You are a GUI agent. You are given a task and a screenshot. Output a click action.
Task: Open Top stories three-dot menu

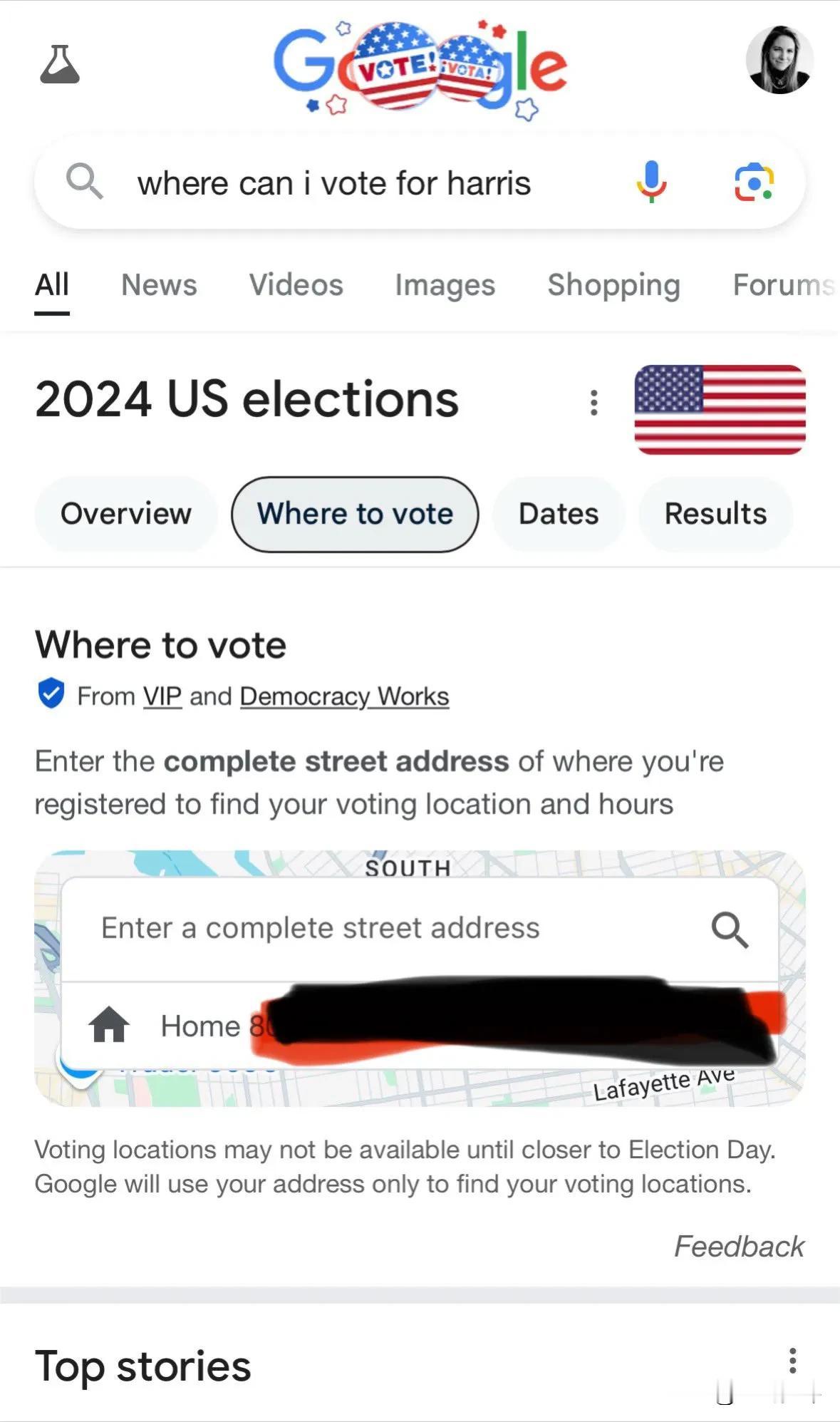[x=792, y=1361]
